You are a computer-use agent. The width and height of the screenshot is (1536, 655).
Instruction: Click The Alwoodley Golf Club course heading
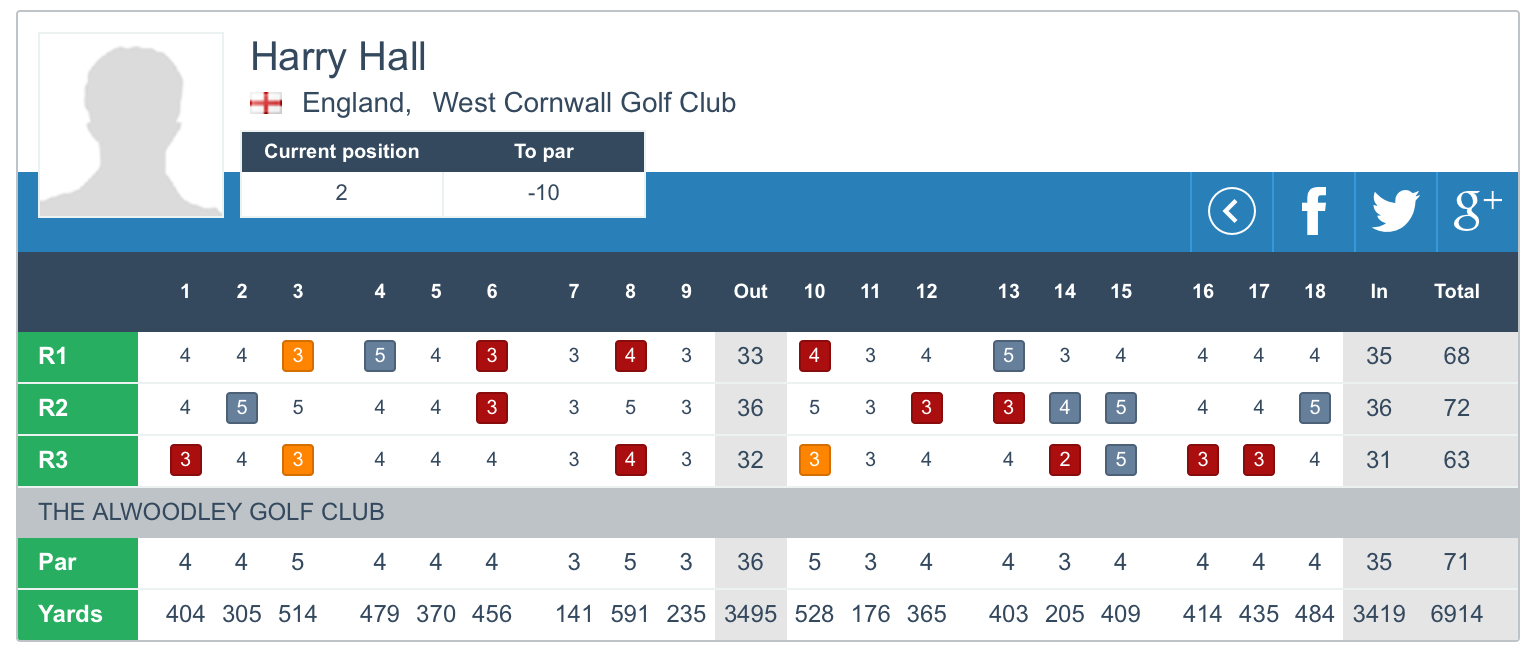(211, 512)
